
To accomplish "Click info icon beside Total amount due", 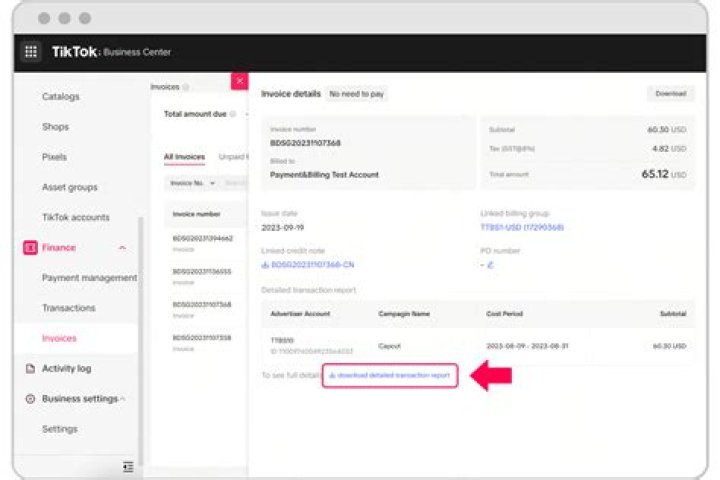I will click(233, 114).
